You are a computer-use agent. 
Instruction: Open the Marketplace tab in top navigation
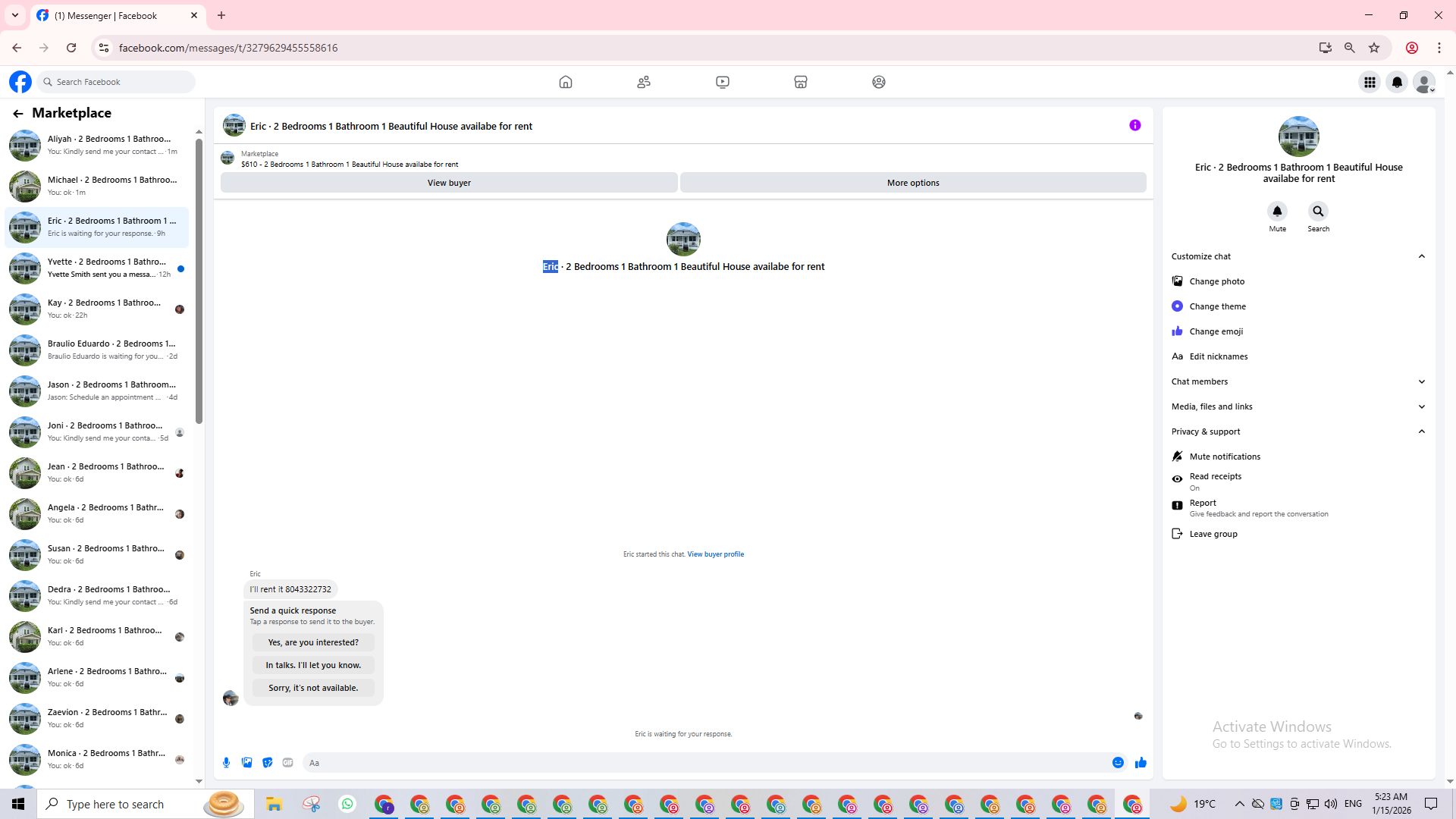pos(801,82)
